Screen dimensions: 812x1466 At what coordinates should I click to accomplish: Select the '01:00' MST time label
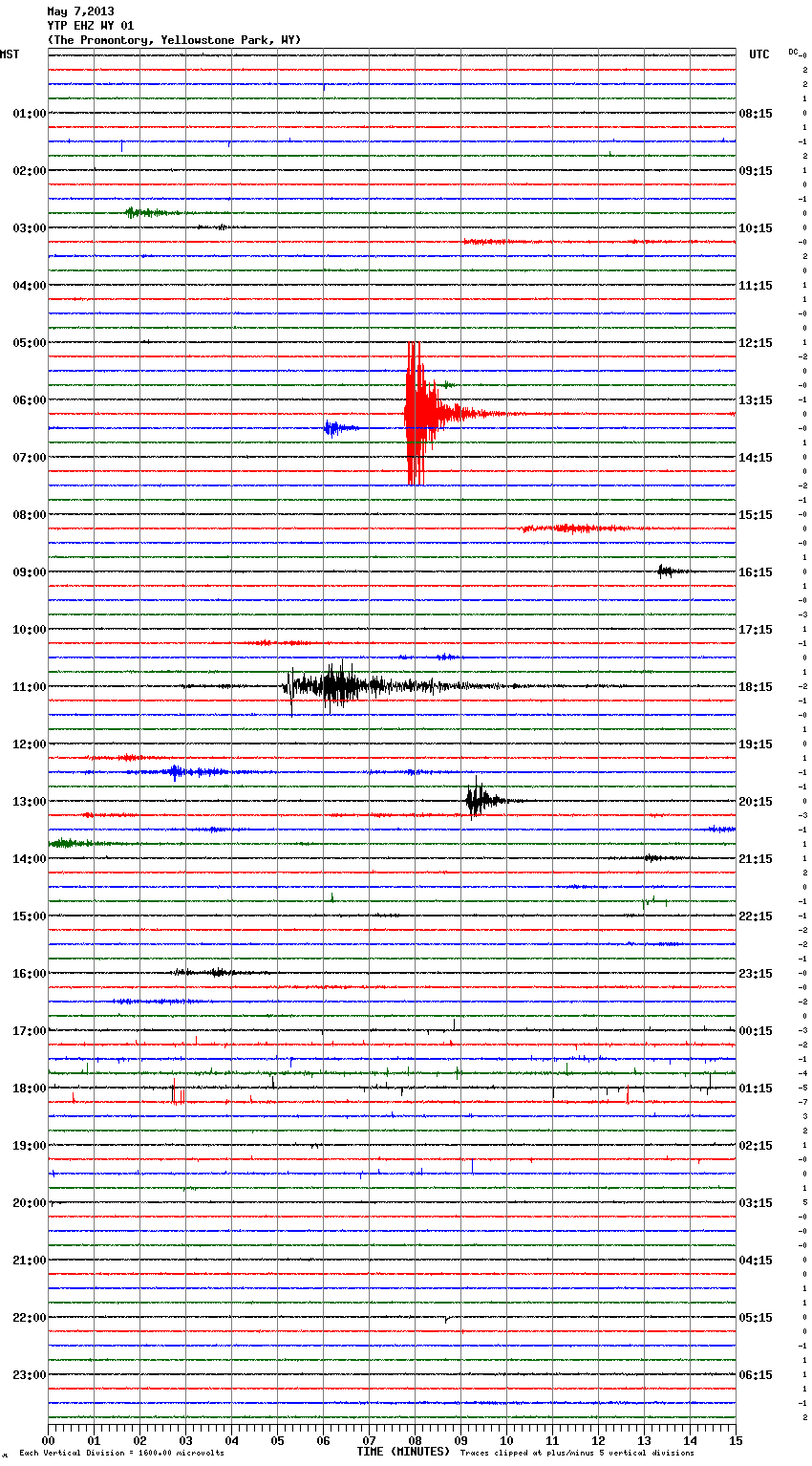tap(29, 114)
